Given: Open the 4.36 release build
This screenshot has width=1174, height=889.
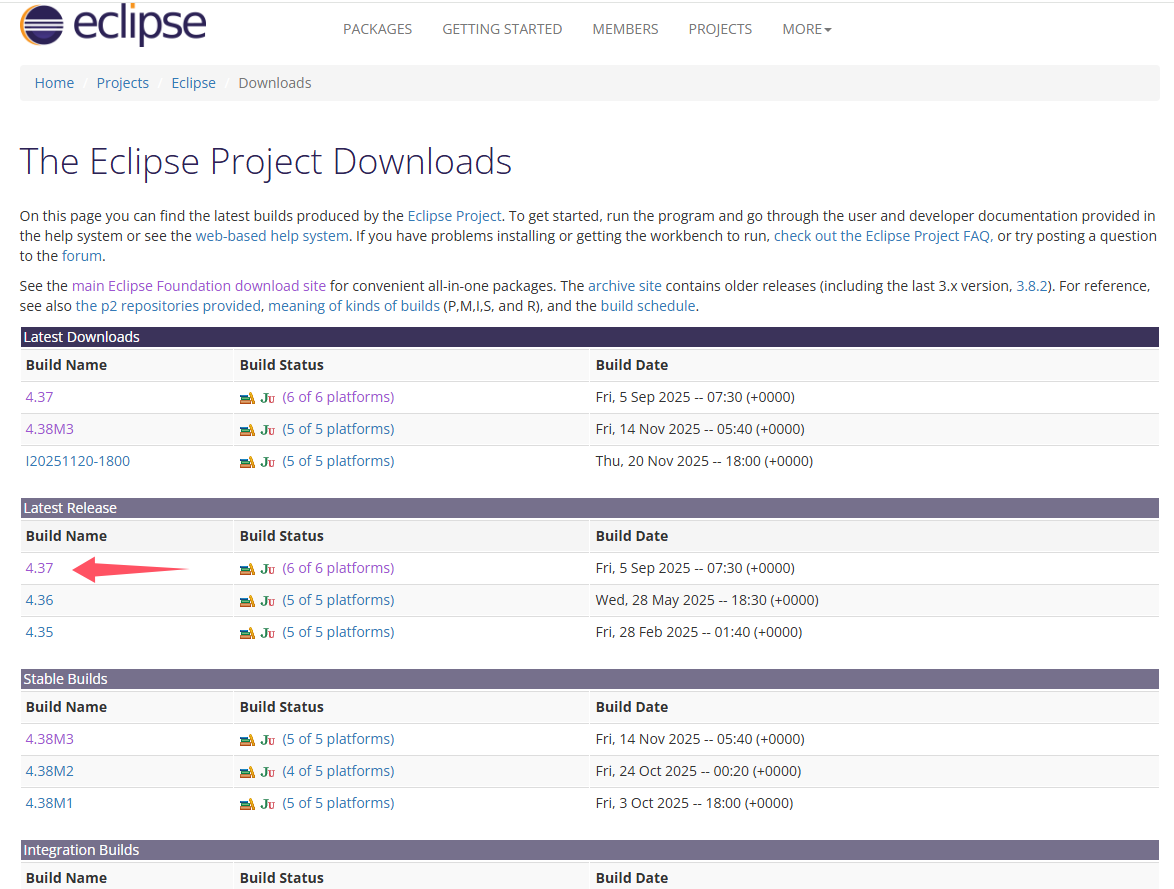Looking at the screenshot, I should (x=40, y=600).
